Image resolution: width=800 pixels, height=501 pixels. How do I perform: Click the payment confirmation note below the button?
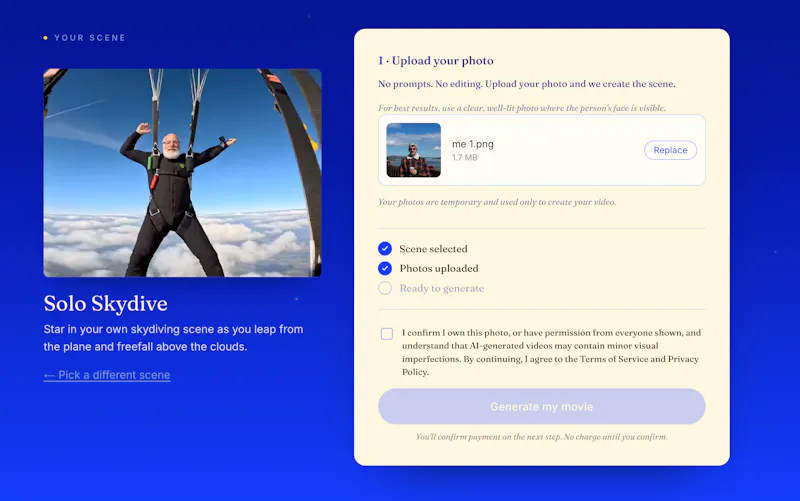coord(541,437)
